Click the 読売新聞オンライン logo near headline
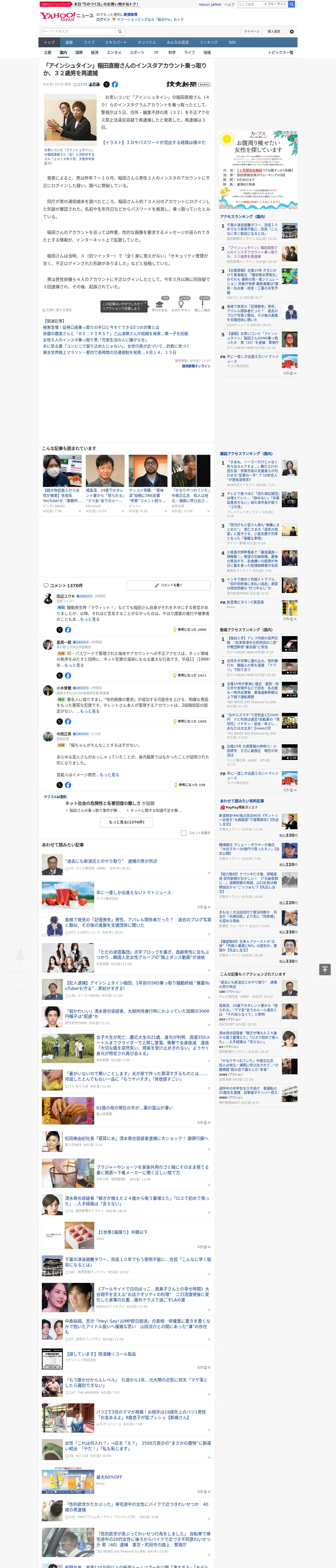Viewport: 336px width, 1568px height. point(188,85)
